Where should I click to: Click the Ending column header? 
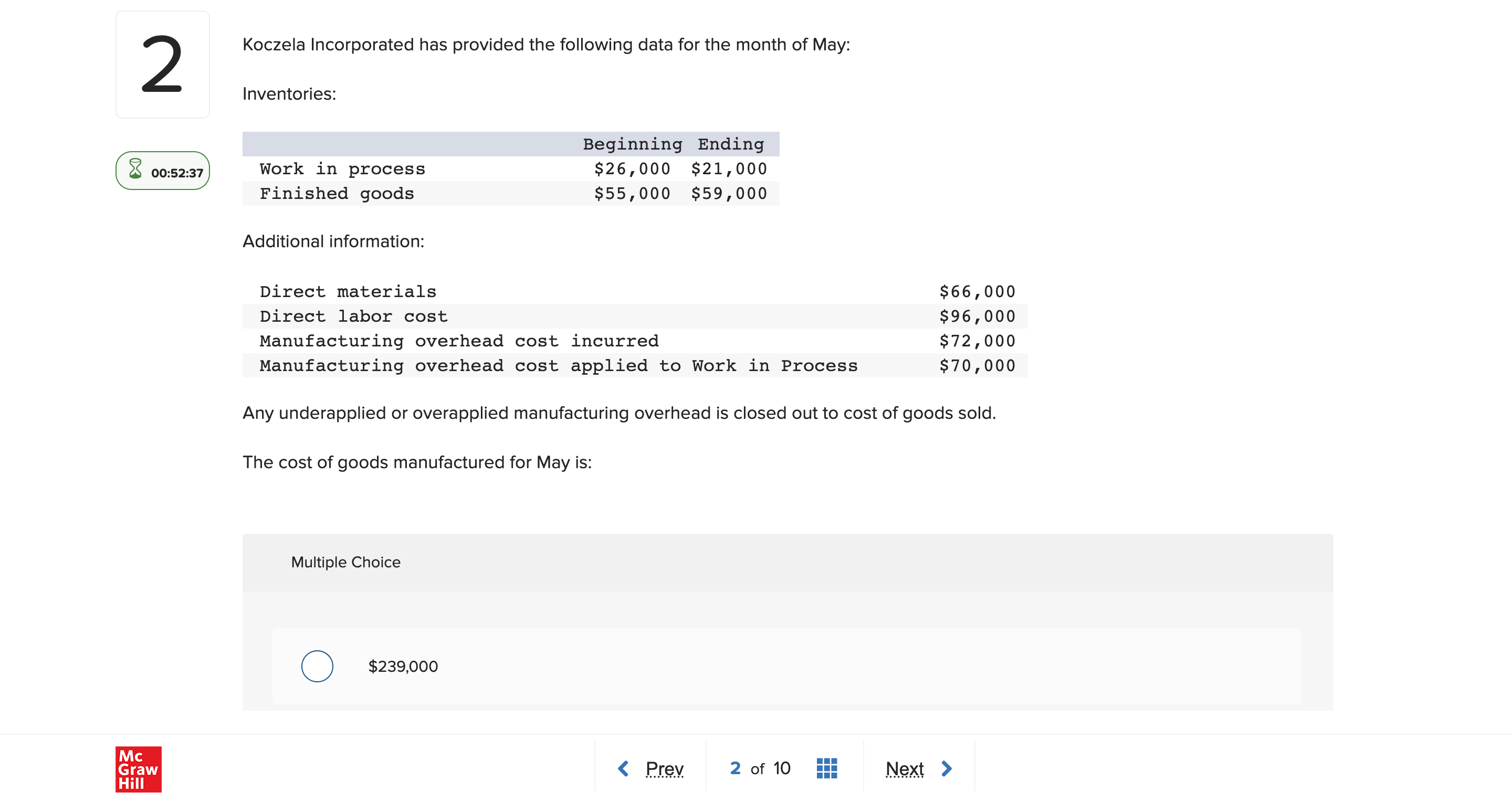click(x=731, y=144)
